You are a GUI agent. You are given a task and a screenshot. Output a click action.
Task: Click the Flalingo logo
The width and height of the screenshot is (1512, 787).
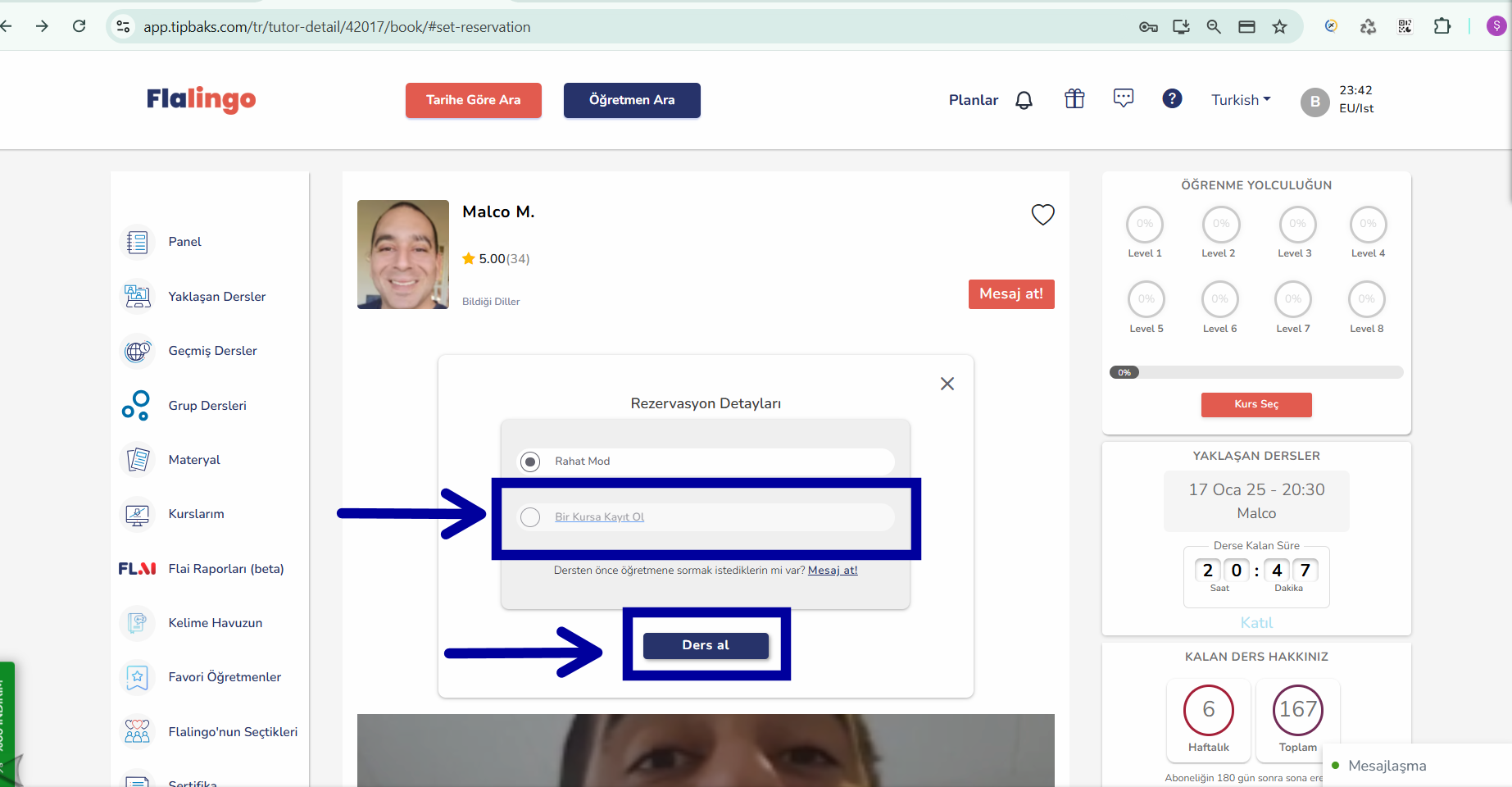pos(201,99)
